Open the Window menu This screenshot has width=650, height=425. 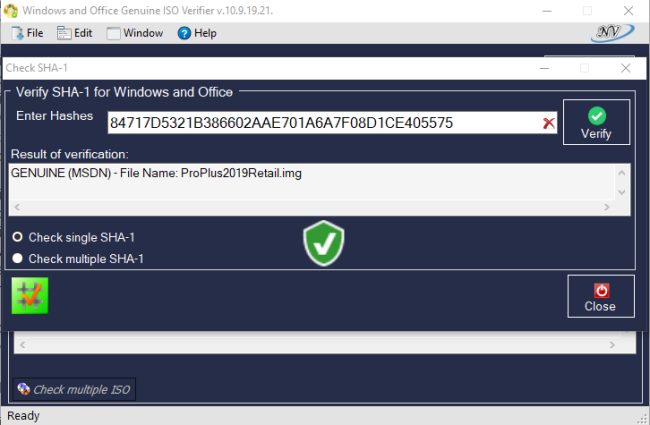pyautogui.click(x=135, y=33)
